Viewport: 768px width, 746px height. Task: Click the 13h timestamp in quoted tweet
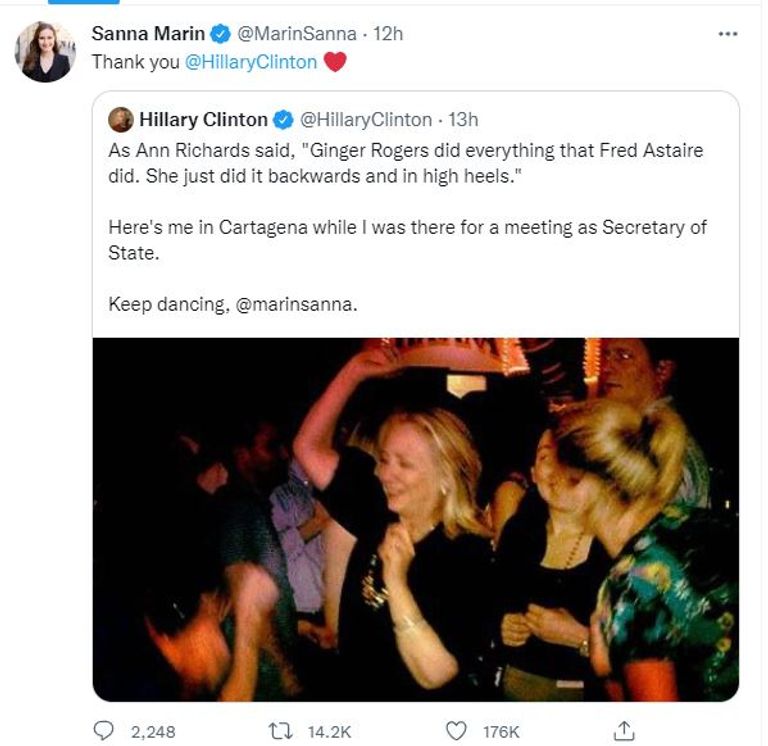click(x=464, y=120)
